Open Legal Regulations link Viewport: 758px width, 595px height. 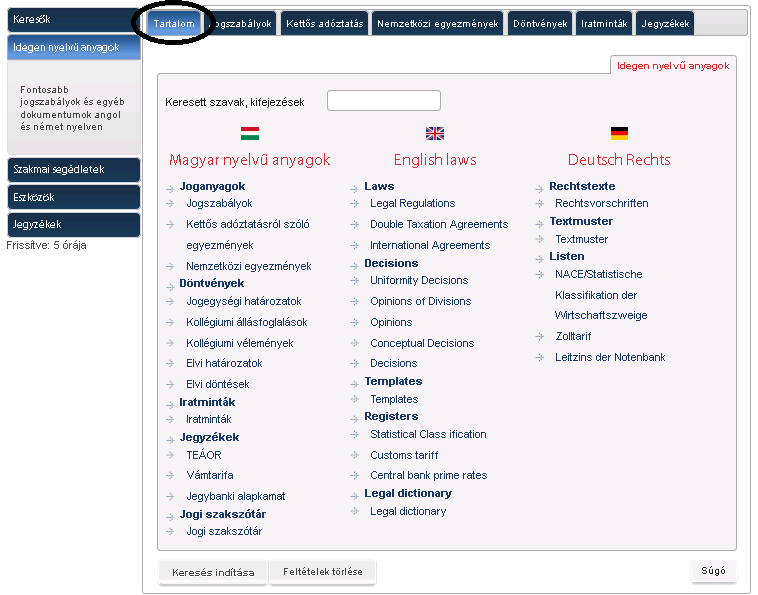[x=412, y=203]
